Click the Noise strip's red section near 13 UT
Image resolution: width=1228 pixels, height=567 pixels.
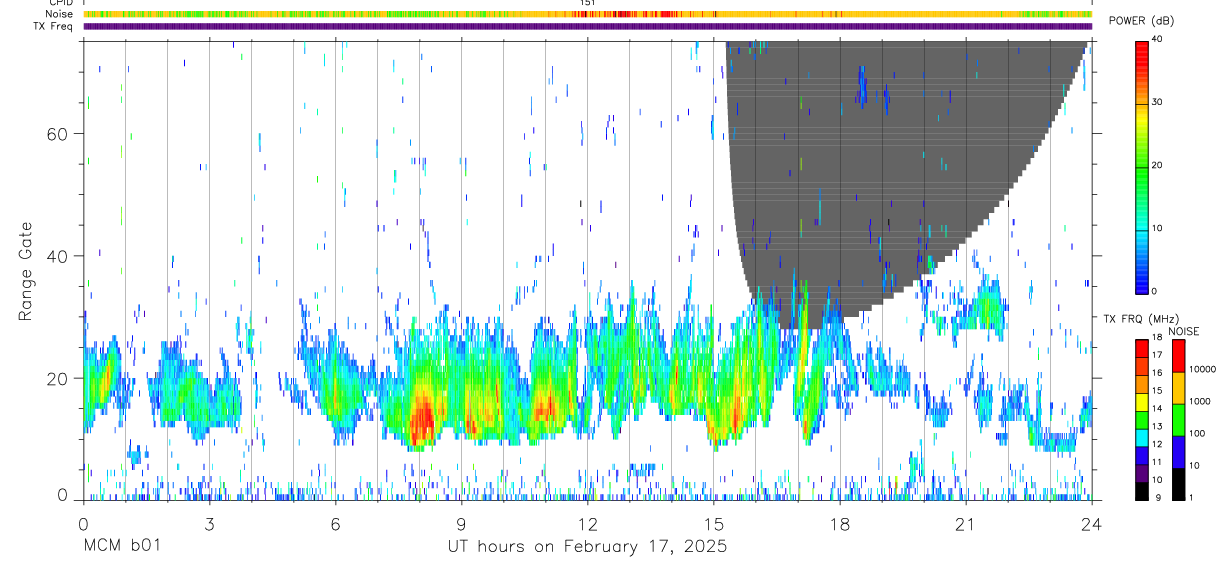coord(623,14)
